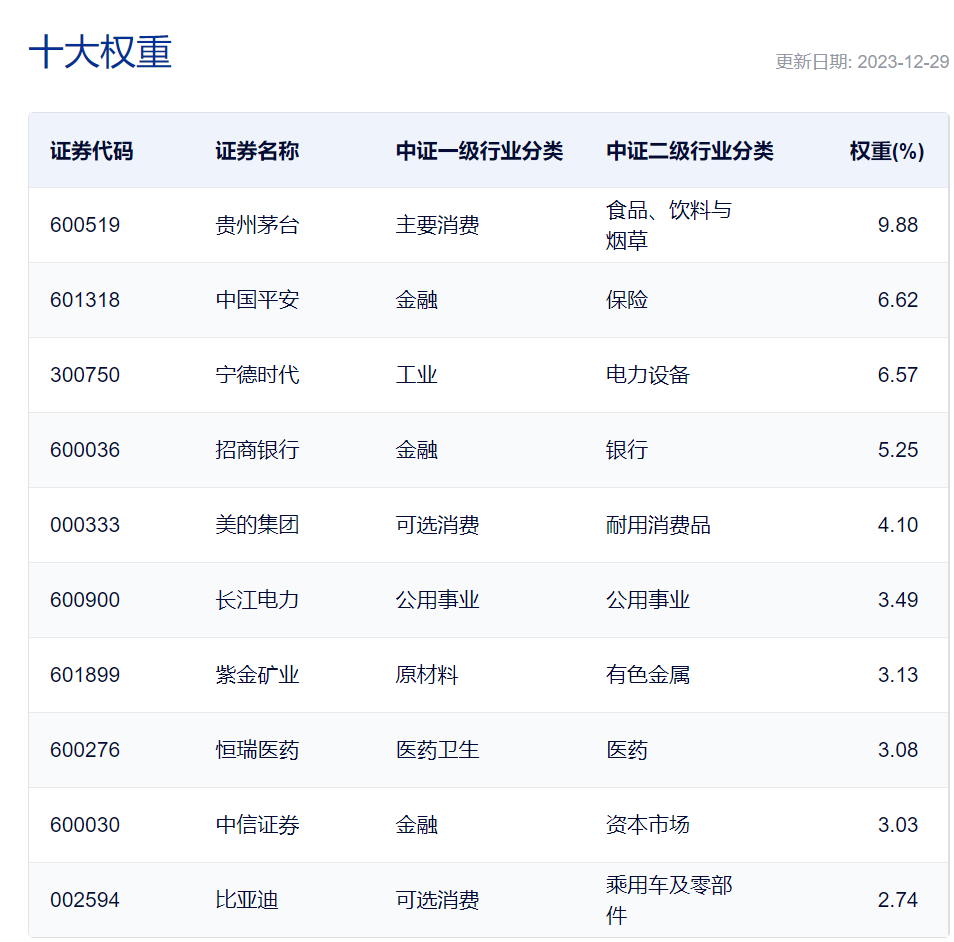The image size is (954, 942).
Task: Click the 证券代码 column header
Action: tap(91, 151)
